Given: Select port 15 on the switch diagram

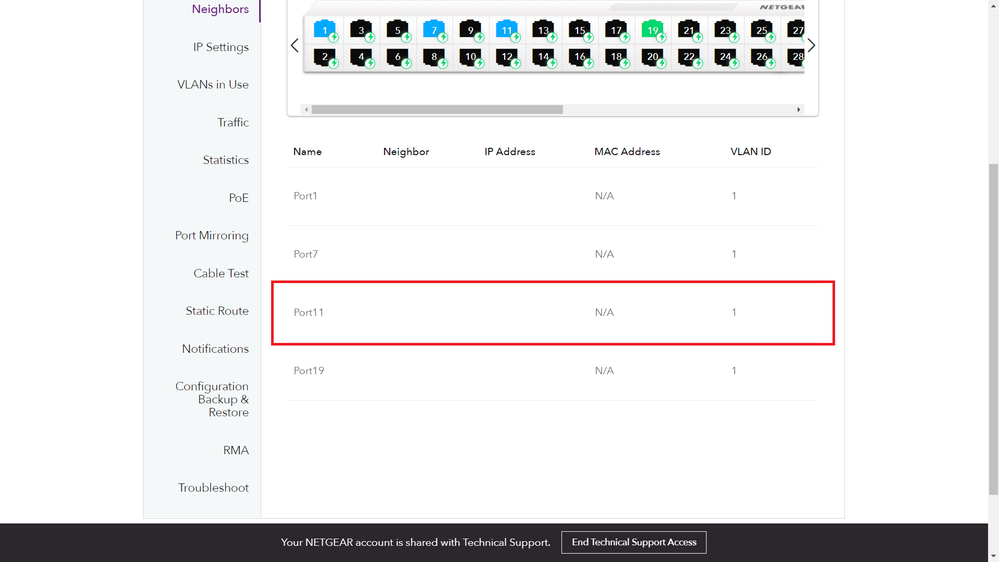Looking at the screenshot, I should [x=580, y=30].
